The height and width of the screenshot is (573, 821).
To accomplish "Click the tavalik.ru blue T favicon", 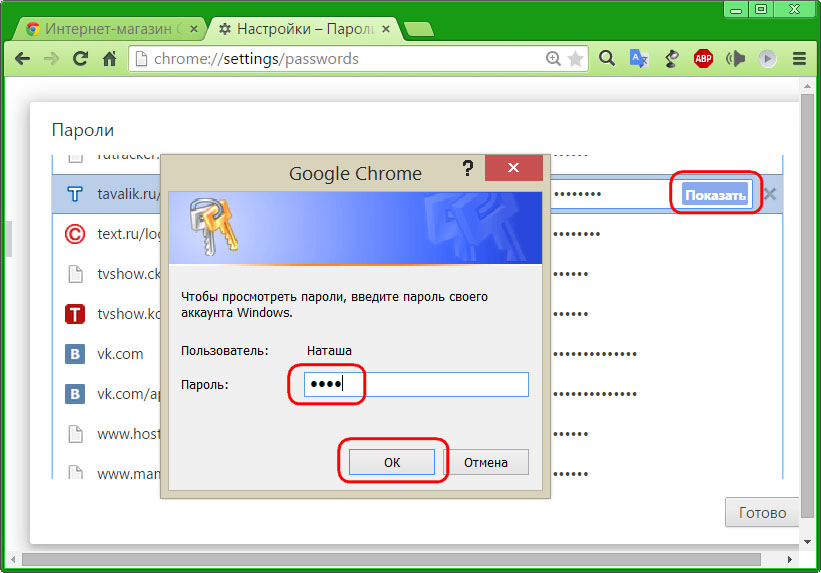I will (75, 194).
